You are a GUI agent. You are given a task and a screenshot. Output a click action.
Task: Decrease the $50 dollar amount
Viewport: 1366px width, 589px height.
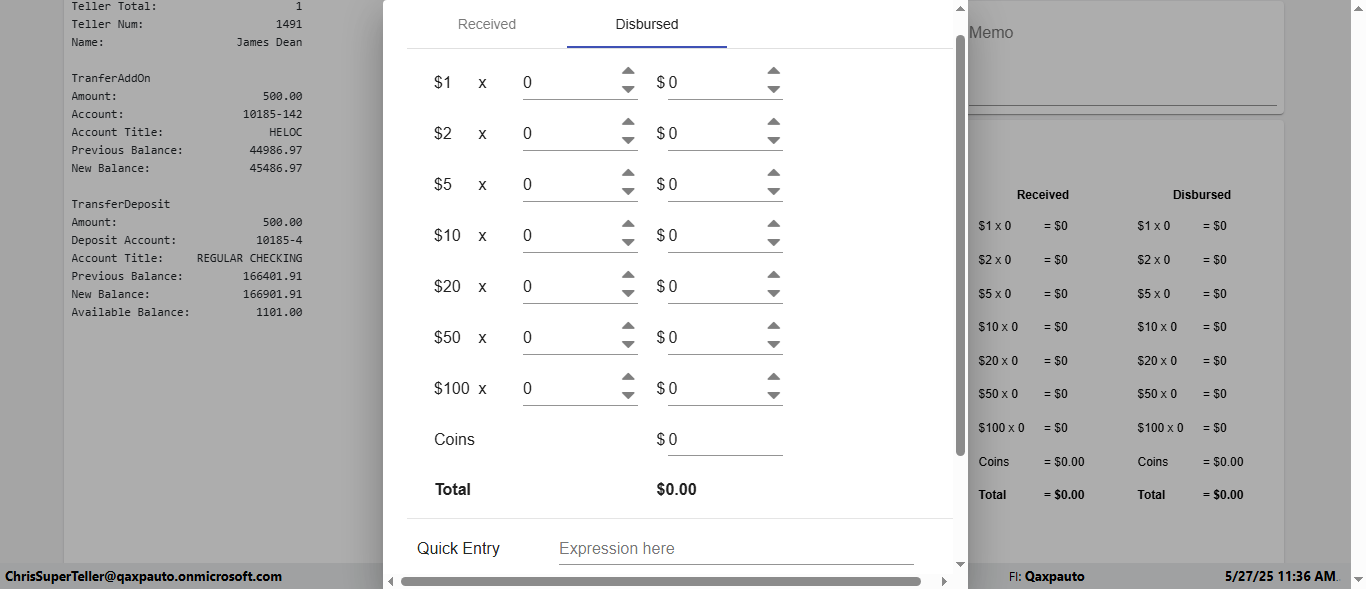(773, 345)
